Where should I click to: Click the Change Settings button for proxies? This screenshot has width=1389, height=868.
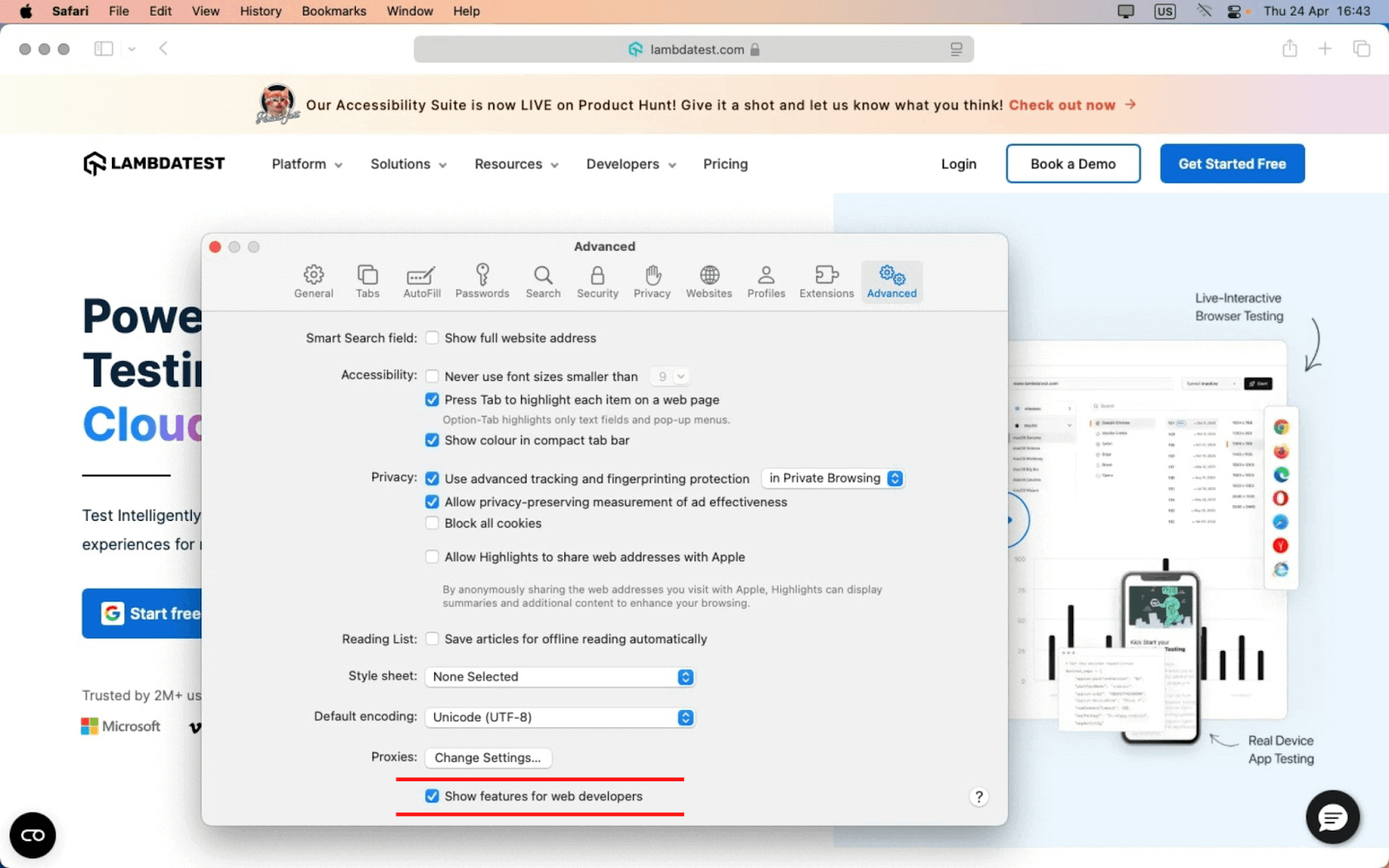coord(487,757)
